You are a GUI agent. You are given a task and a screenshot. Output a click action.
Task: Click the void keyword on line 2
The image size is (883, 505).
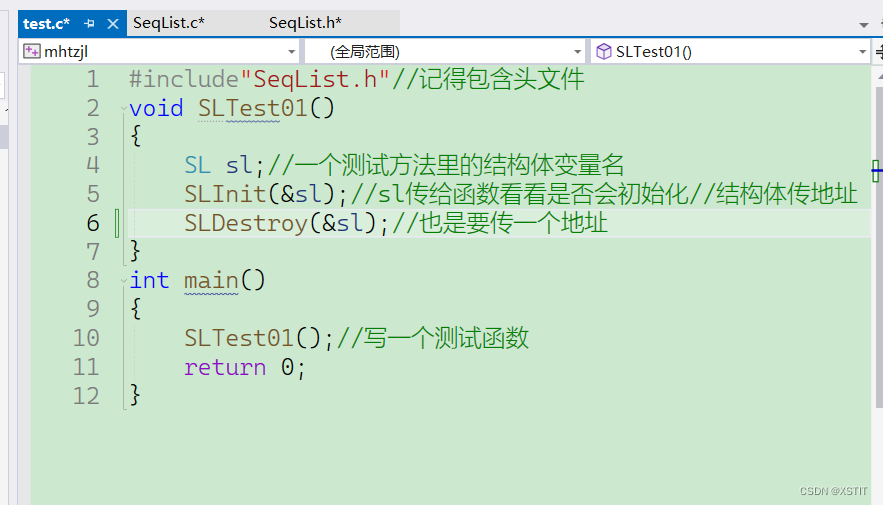point(156,108)
